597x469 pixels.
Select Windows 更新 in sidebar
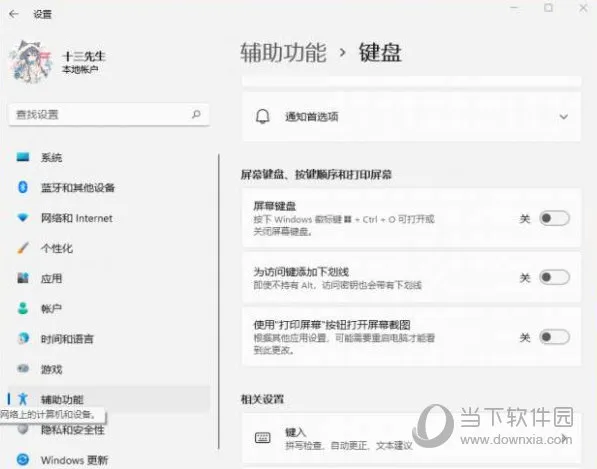(109, 460)
